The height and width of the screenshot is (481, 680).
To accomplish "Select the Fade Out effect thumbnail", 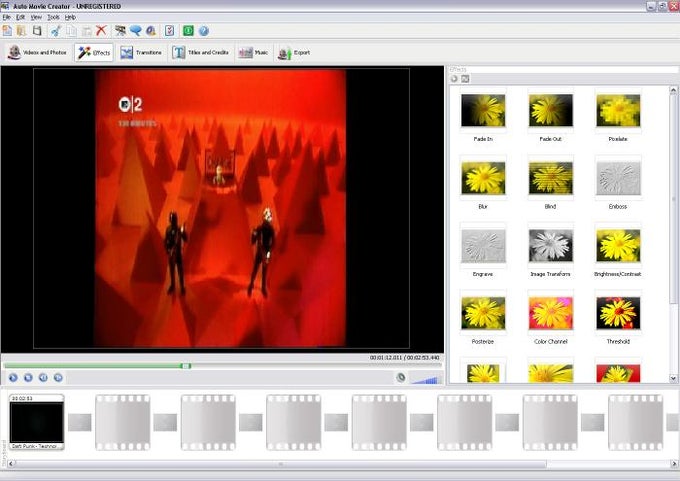I will click(550, 111).
